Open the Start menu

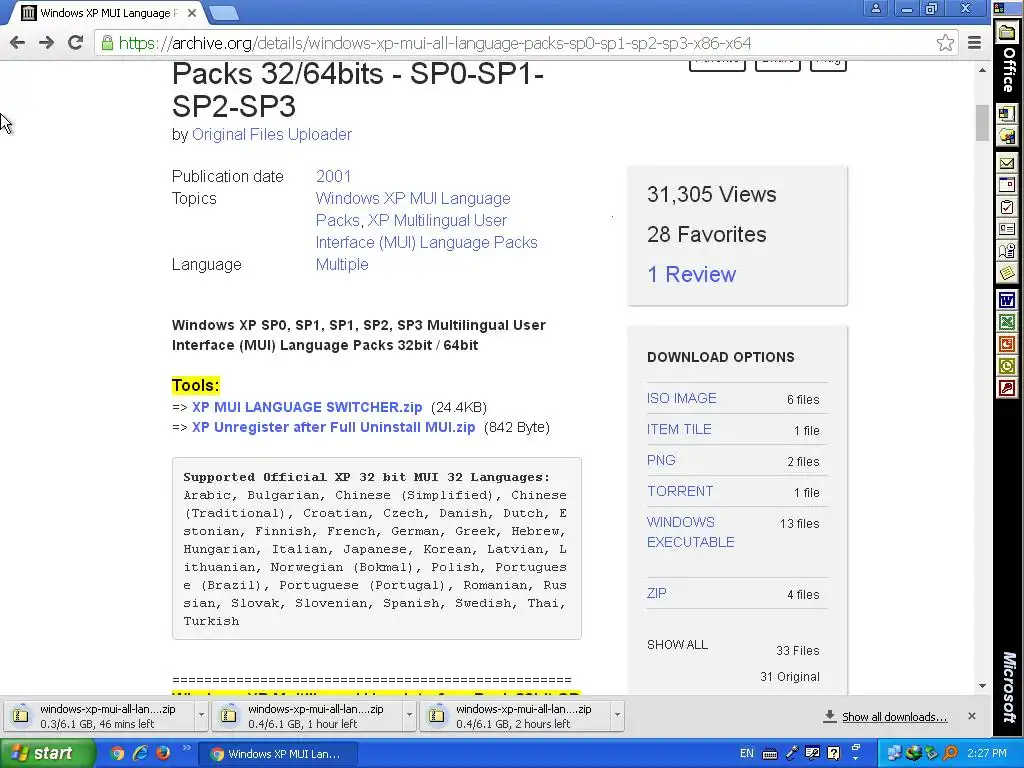(46, 753)
